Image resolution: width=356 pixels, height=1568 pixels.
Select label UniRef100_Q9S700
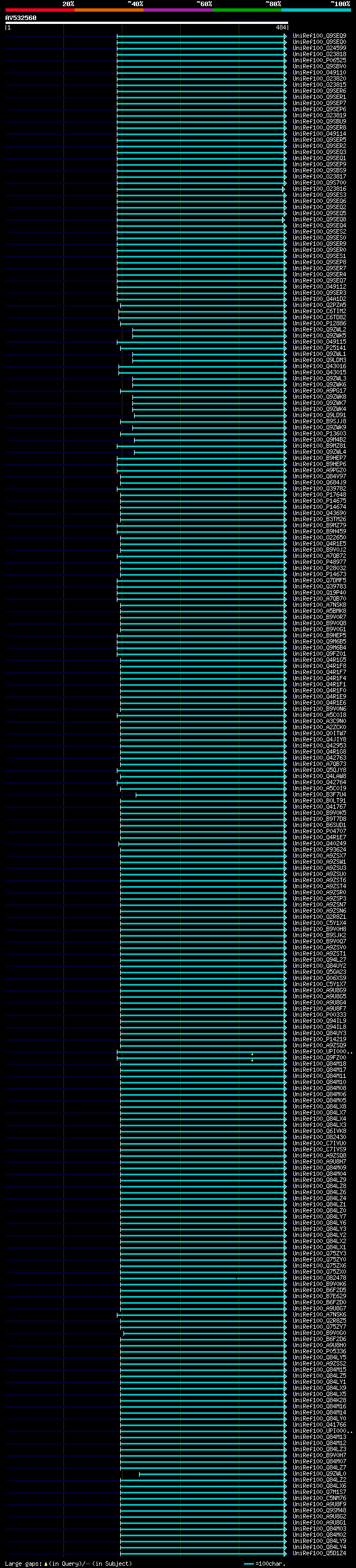tap(319, 182)
